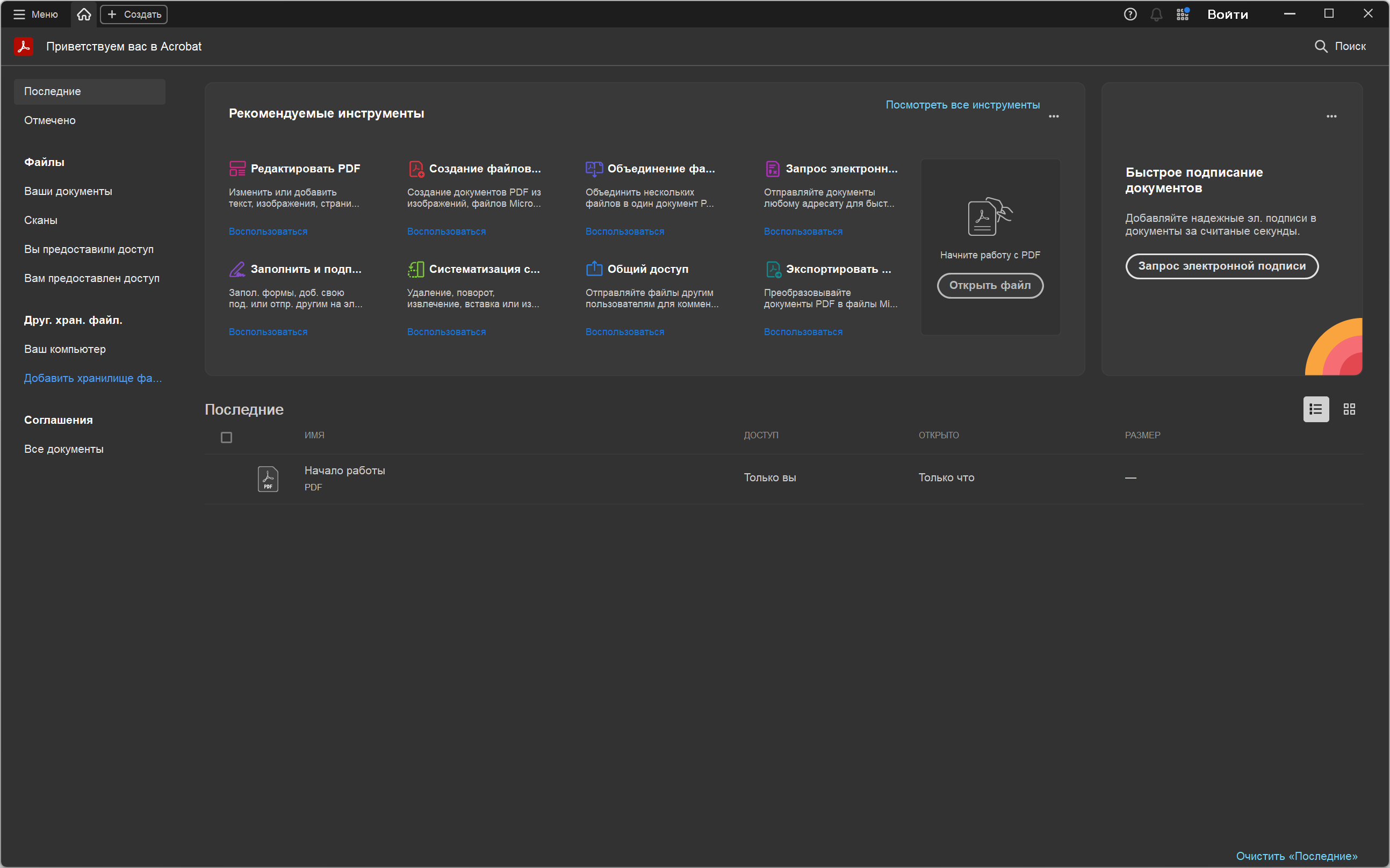Click the Посмотреть все инструменты link
The height and width of the screenshot is (868, 1390).
pos(962,105)
